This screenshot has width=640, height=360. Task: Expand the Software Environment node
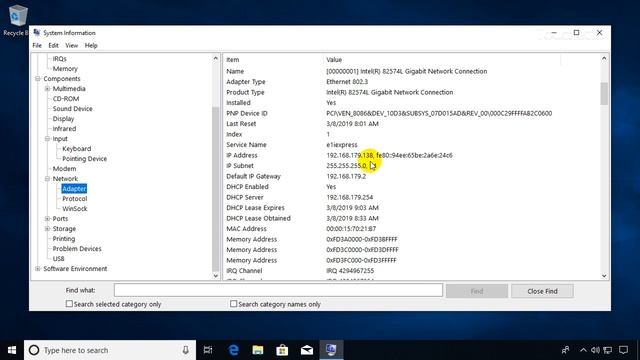[38, 269]
